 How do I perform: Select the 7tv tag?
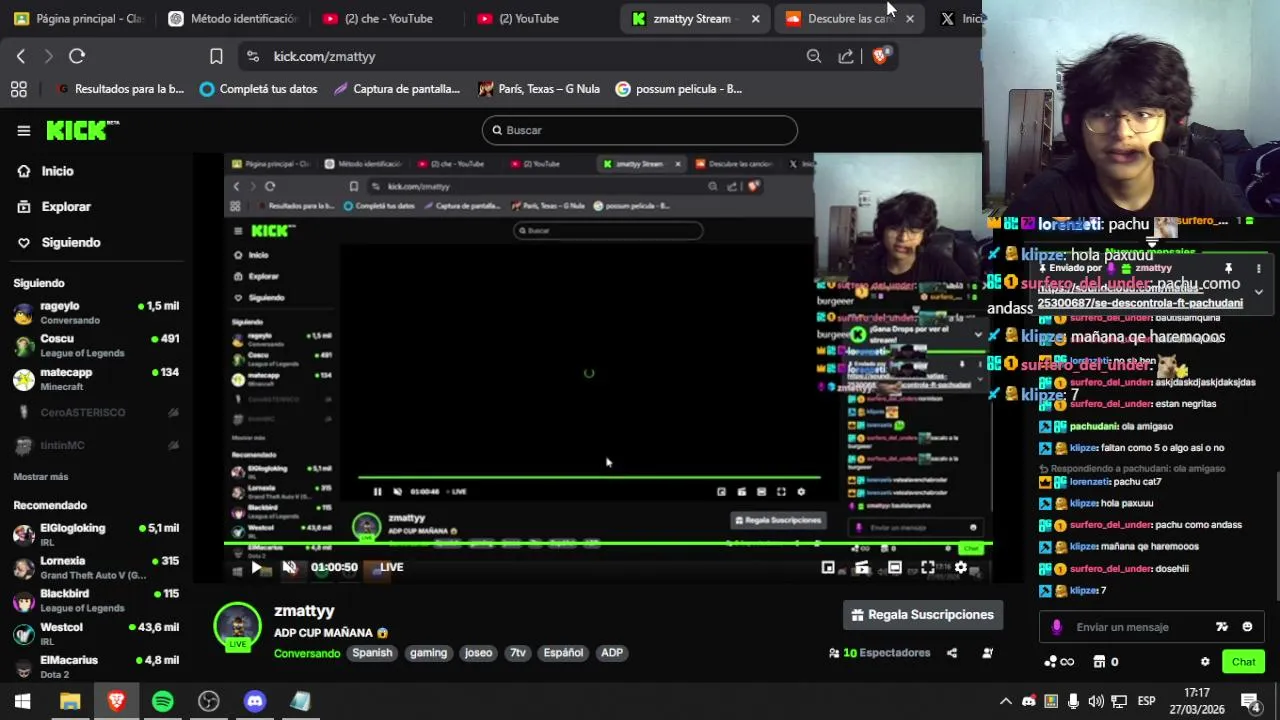pos(518,653)
